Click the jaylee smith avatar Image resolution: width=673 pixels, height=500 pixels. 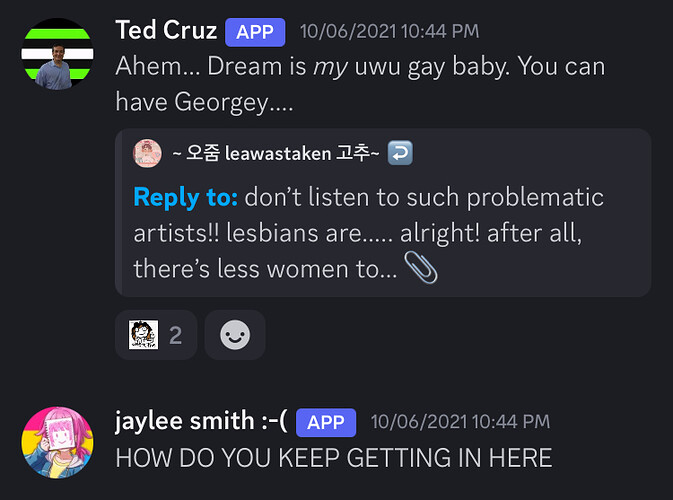(x=58, y=442)
